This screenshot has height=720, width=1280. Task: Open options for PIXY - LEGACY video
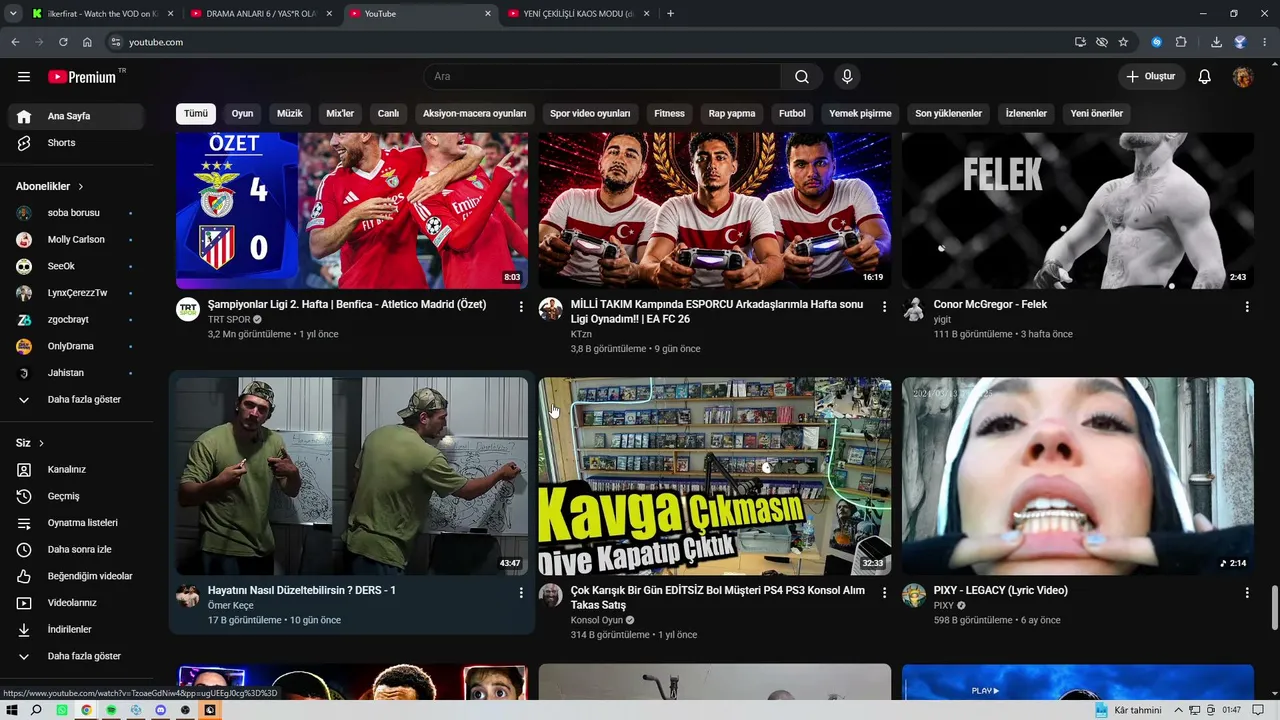(1247, 593)
